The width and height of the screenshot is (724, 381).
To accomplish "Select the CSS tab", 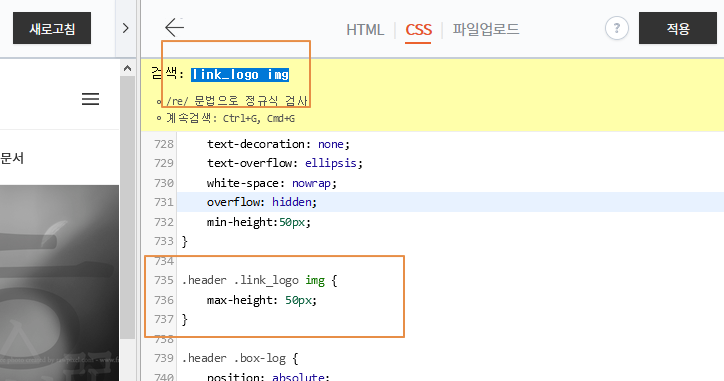I will pos(418,30).
